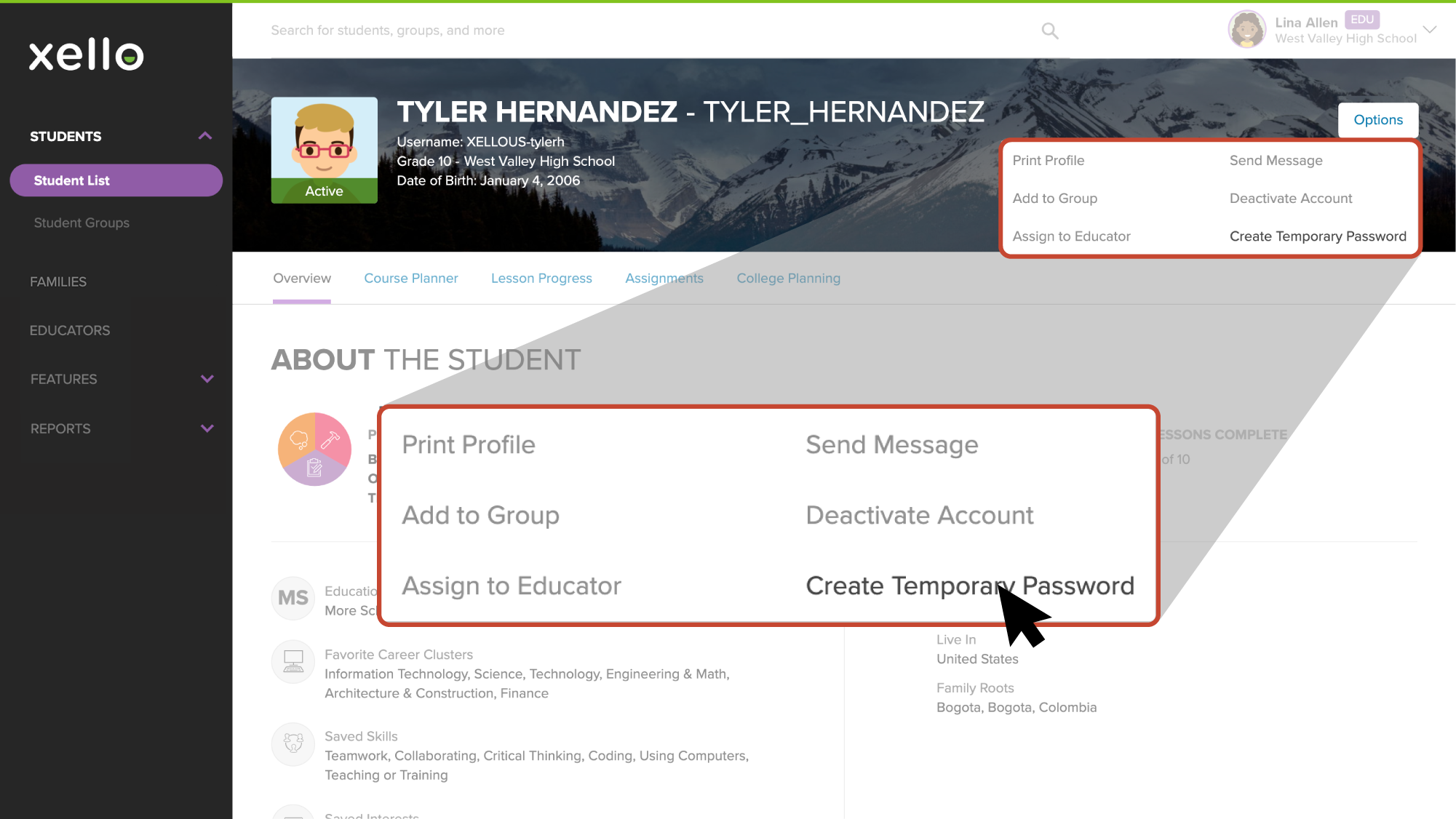Screen dimensions: 1456x819
Task: Click the Xello logo
Action: coord(86,55)
